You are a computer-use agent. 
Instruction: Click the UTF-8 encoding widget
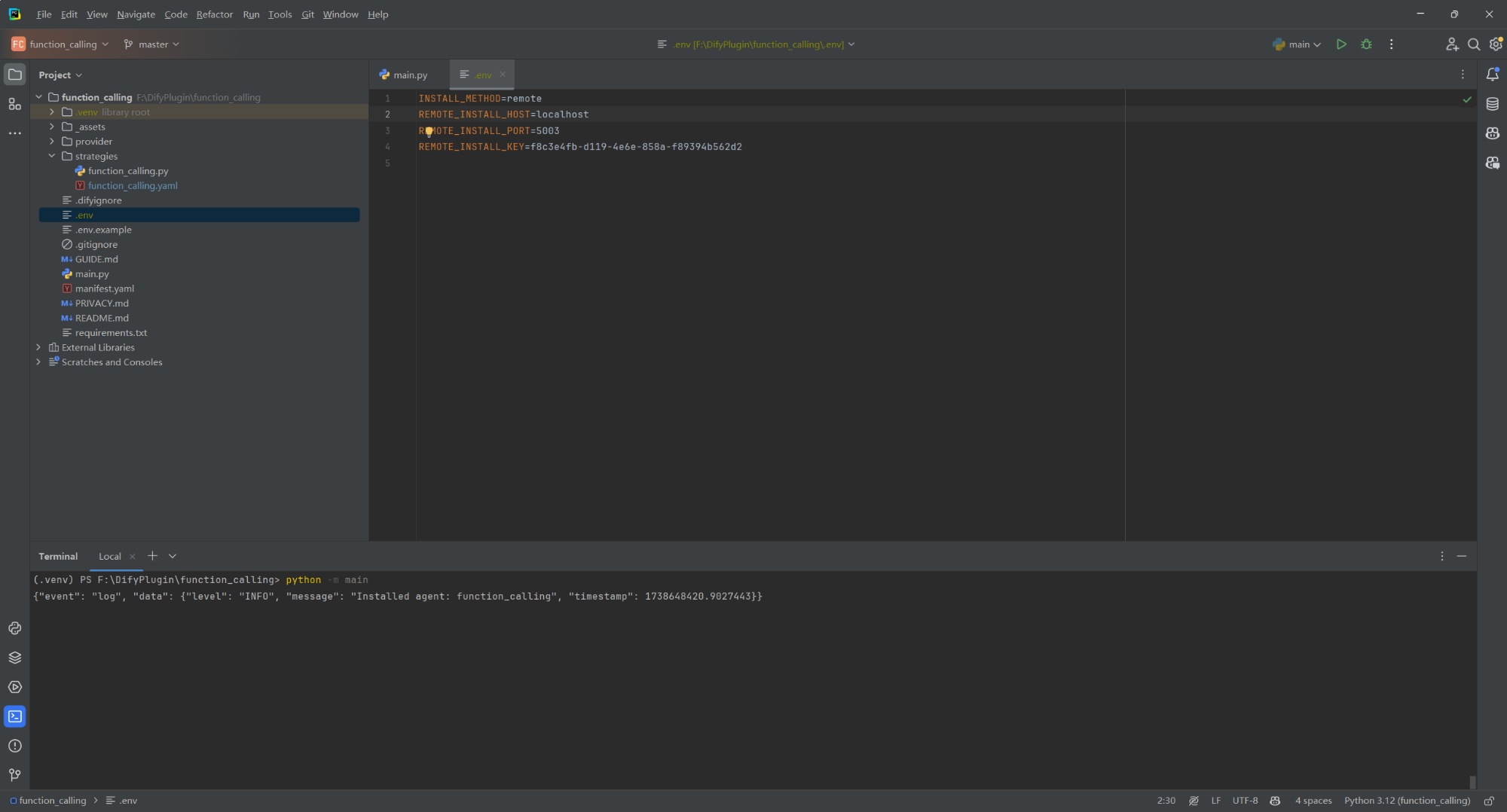(1245, 801)
